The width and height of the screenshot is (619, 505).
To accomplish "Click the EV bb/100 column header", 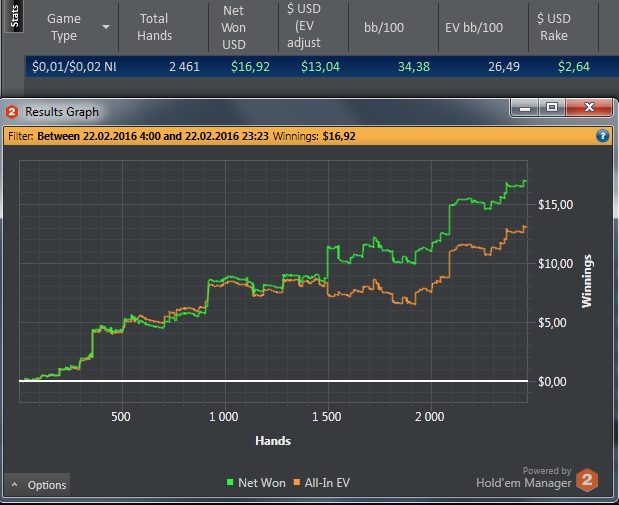I will [474, 27].
